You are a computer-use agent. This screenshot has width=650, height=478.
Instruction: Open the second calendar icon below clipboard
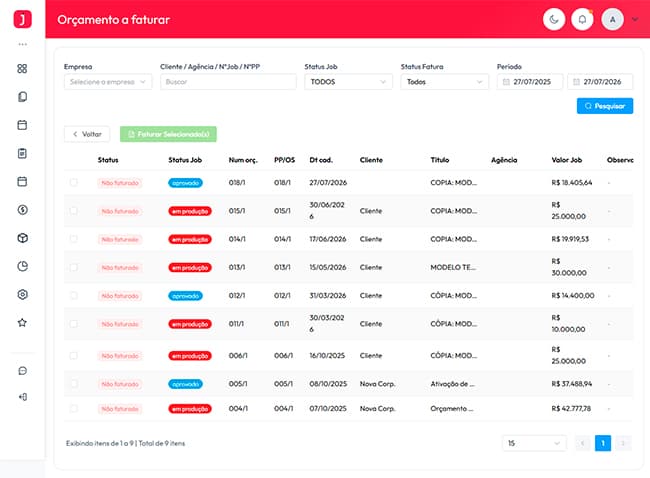coord(22,182)
